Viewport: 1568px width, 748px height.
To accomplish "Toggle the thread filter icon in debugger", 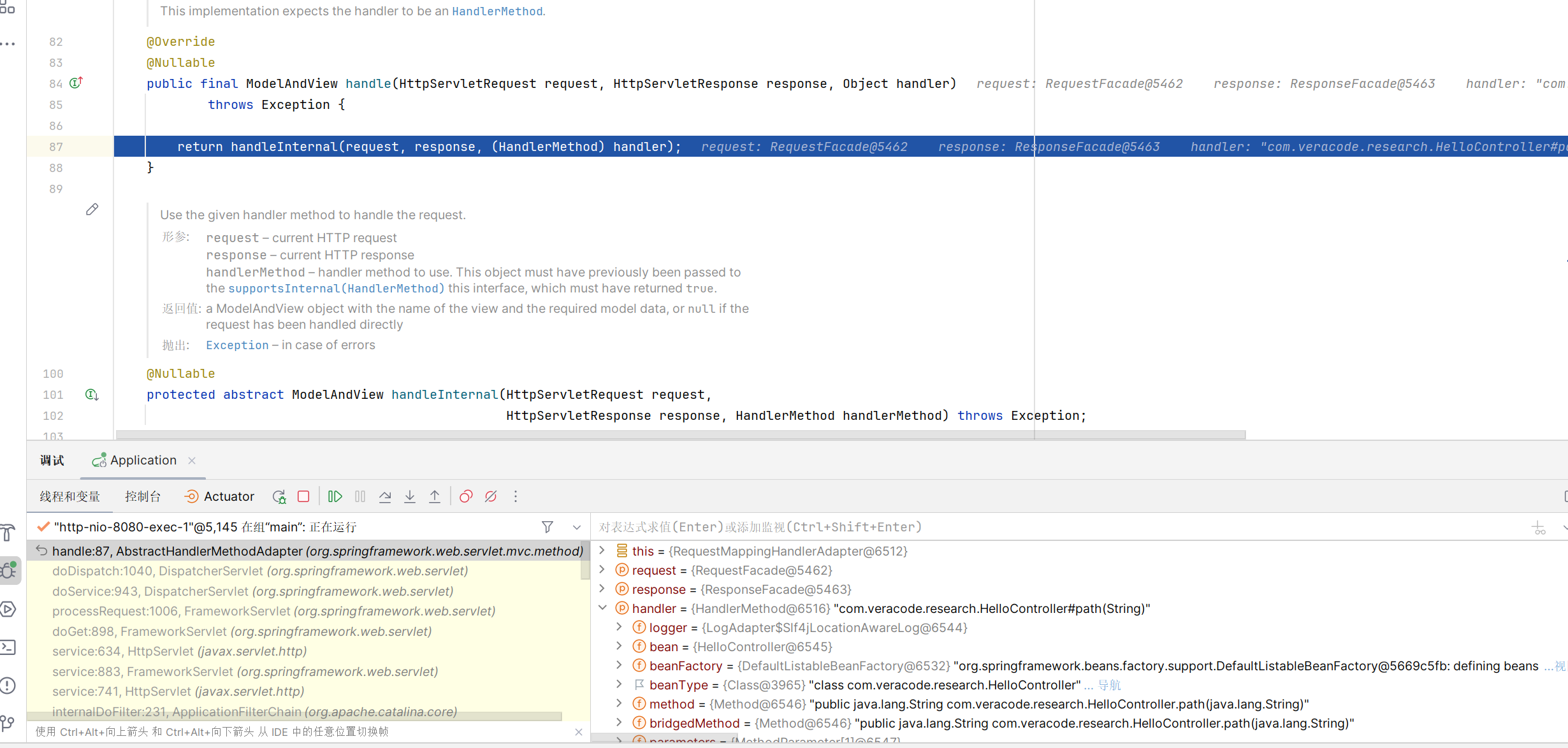I will (549, 527).
